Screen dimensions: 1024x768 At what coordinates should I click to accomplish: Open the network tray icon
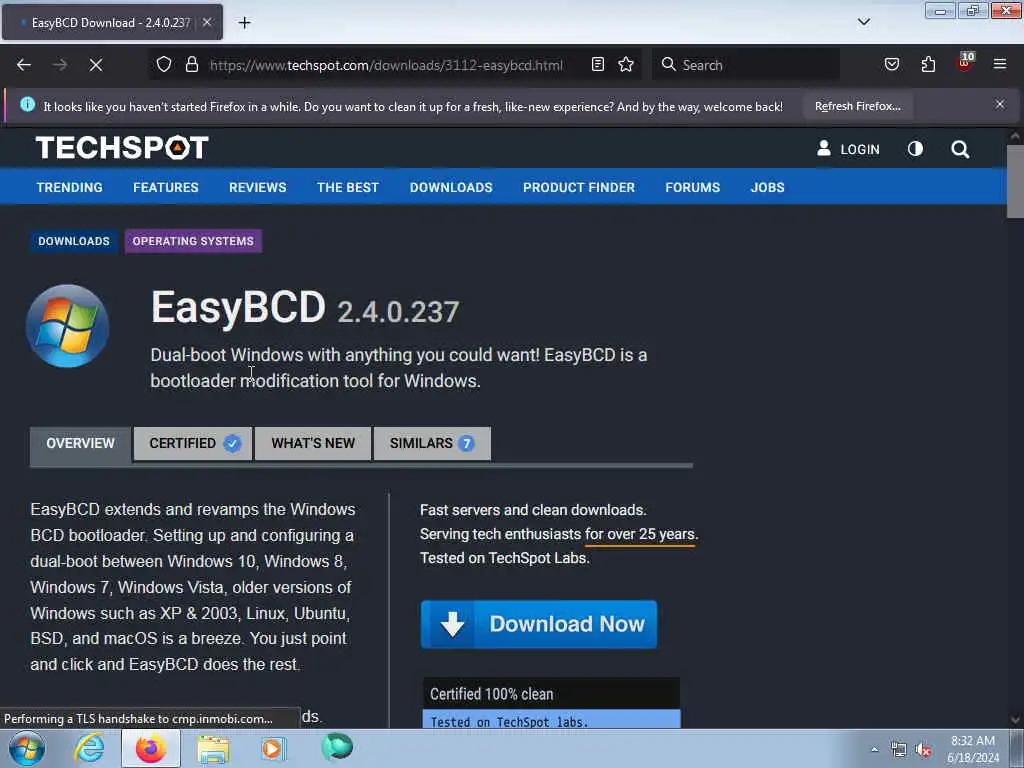[899, 749]
